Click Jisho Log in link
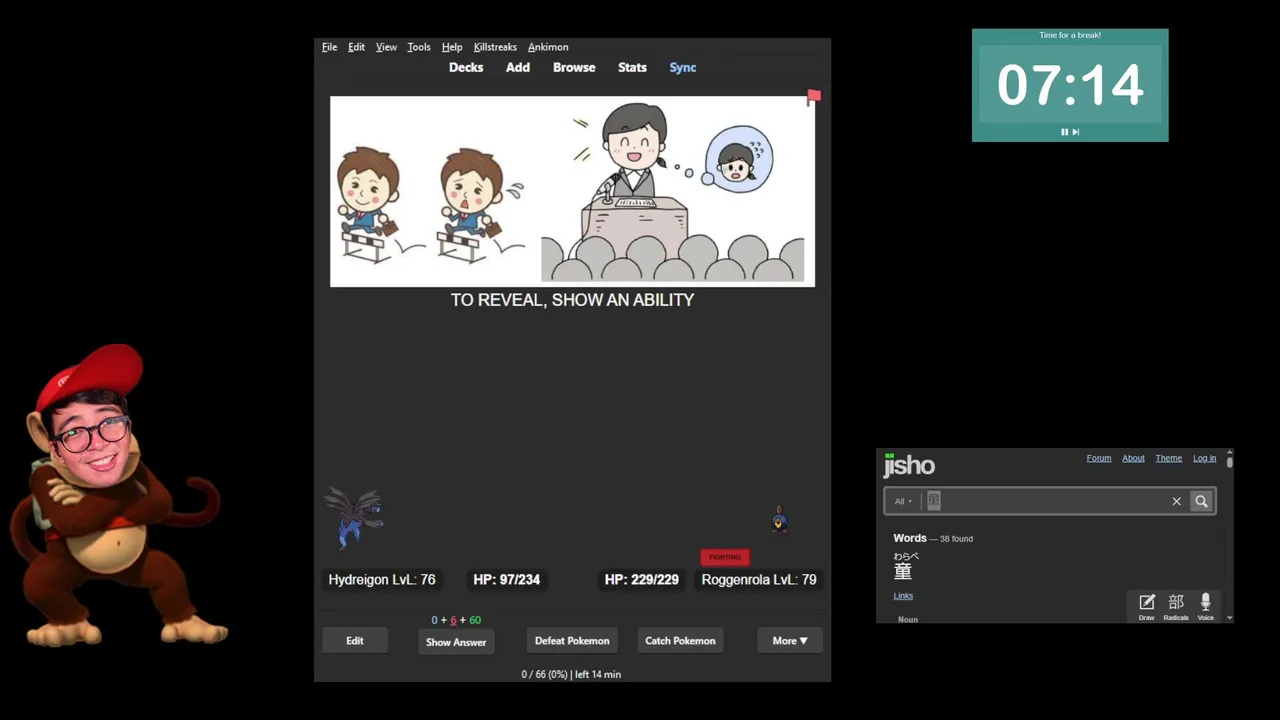1280x720 pixels. click(1204, 458)
